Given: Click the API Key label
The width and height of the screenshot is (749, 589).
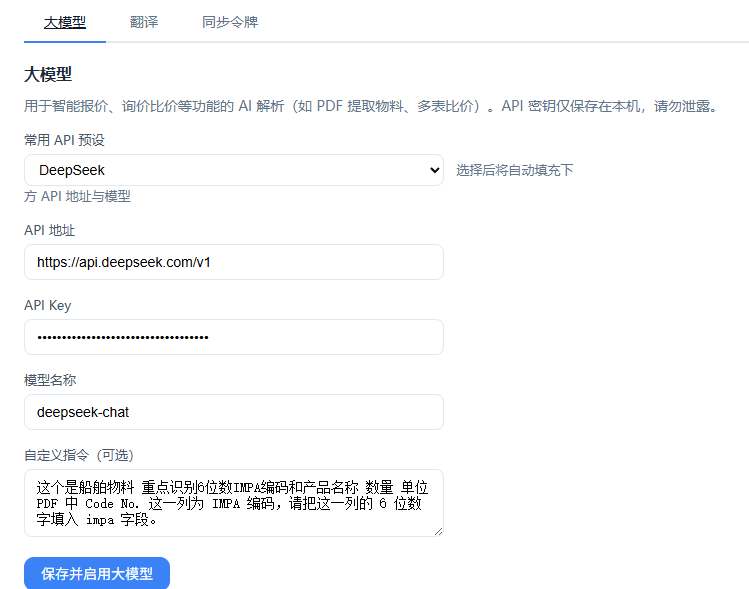Looking at the screenshot, I should 48,305.
